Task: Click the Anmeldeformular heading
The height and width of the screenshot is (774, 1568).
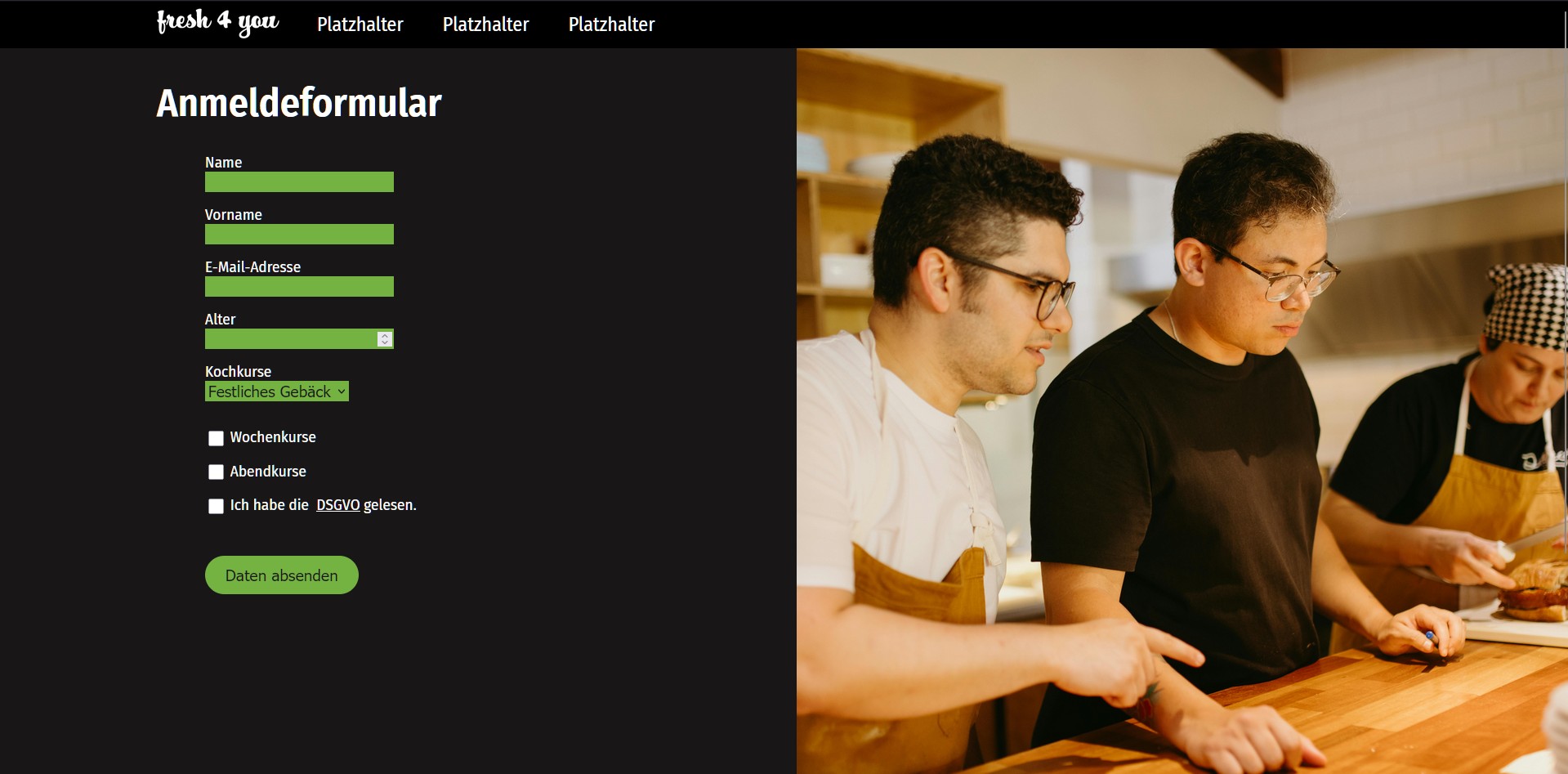Action: pos(299,103)
